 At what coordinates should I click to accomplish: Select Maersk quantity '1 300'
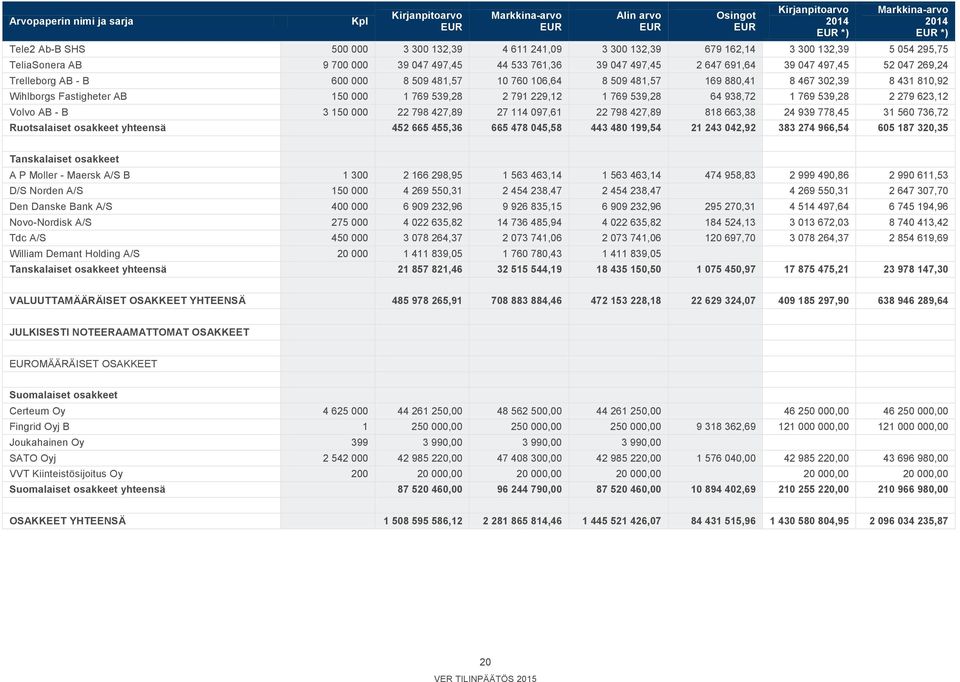click(x=355, y=175)
